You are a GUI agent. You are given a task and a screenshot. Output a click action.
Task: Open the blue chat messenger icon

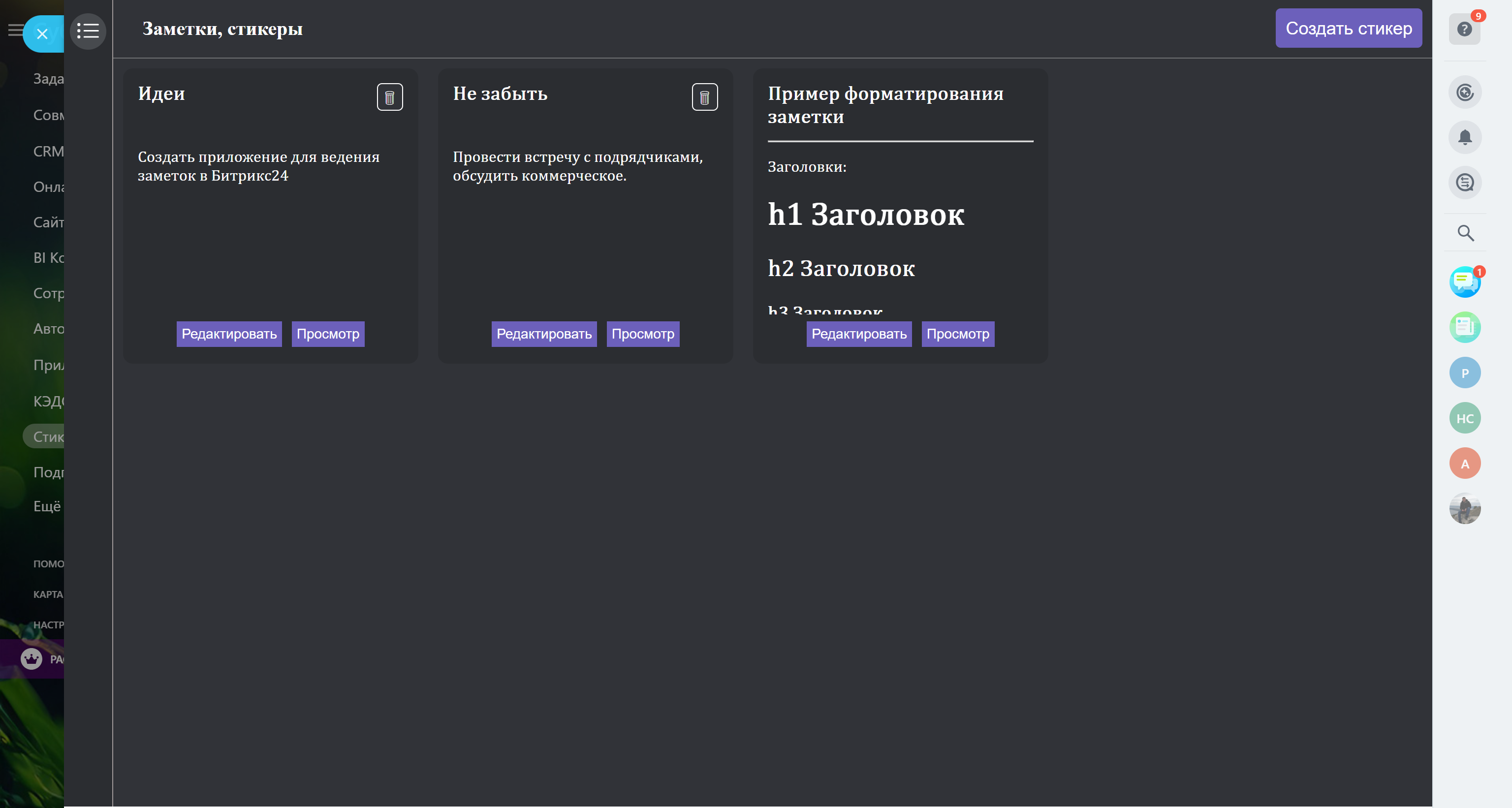(1464, 282)
